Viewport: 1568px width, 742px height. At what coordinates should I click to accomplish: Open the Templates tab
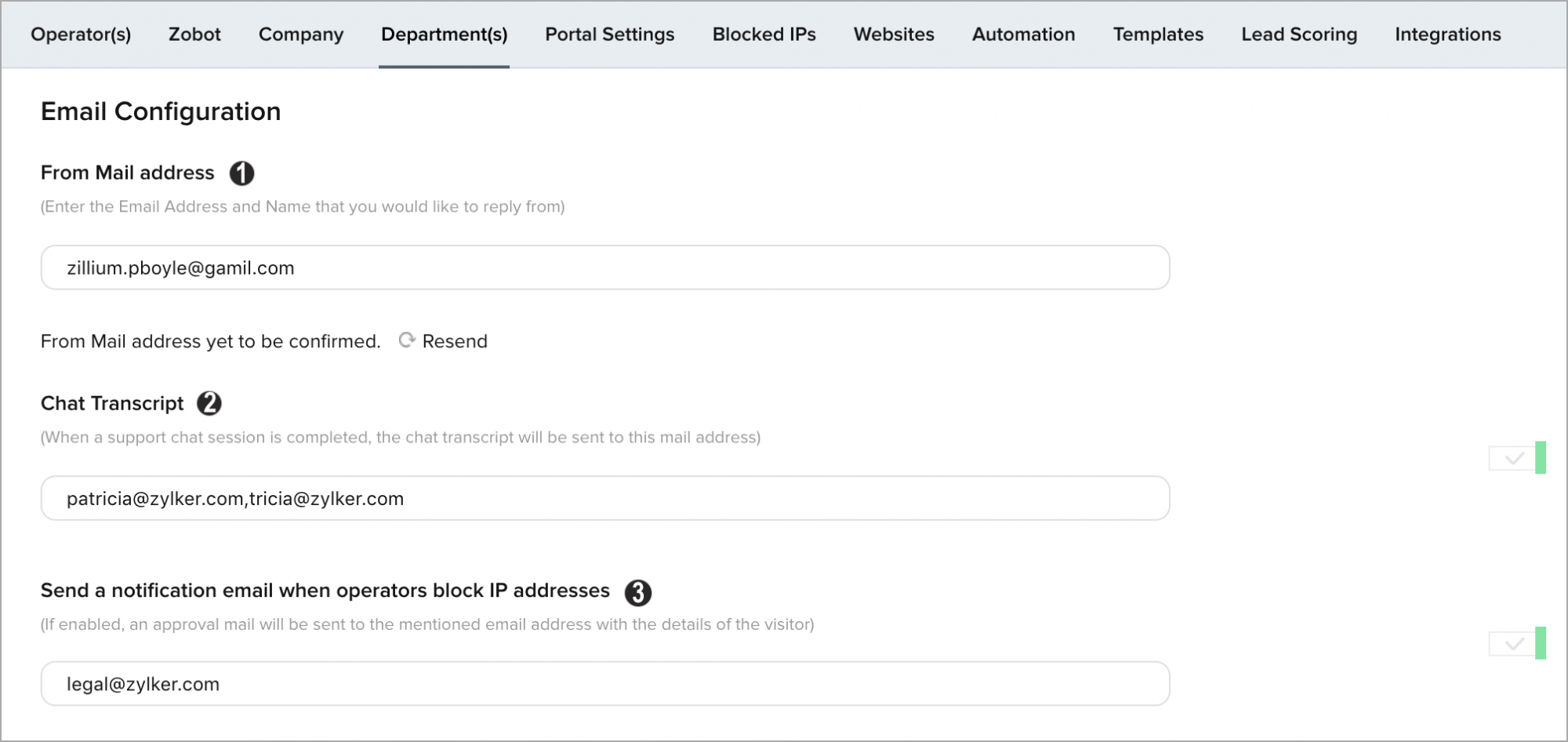[x=1158, y=35]
